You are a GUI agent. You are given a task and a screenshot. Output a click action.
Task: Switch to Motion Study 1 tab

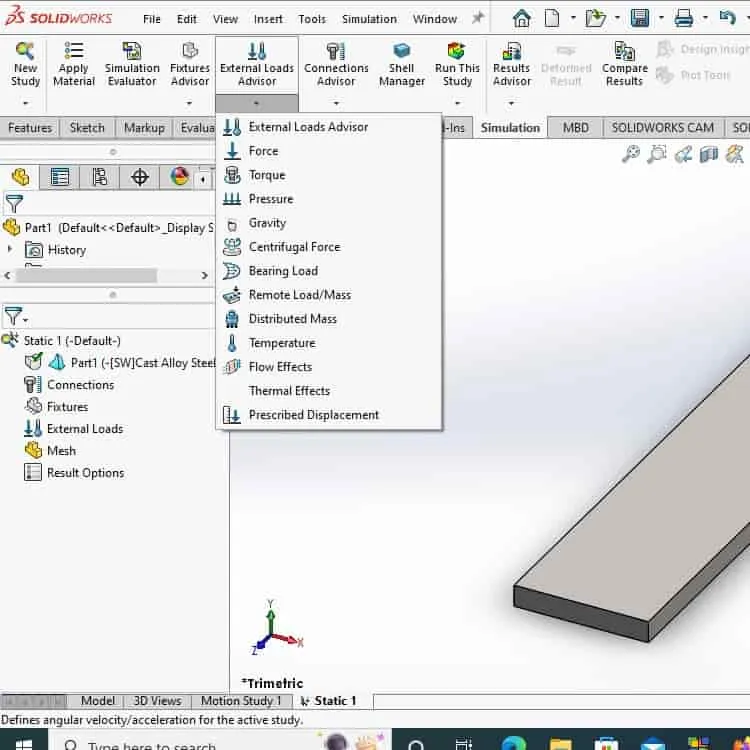241,701
